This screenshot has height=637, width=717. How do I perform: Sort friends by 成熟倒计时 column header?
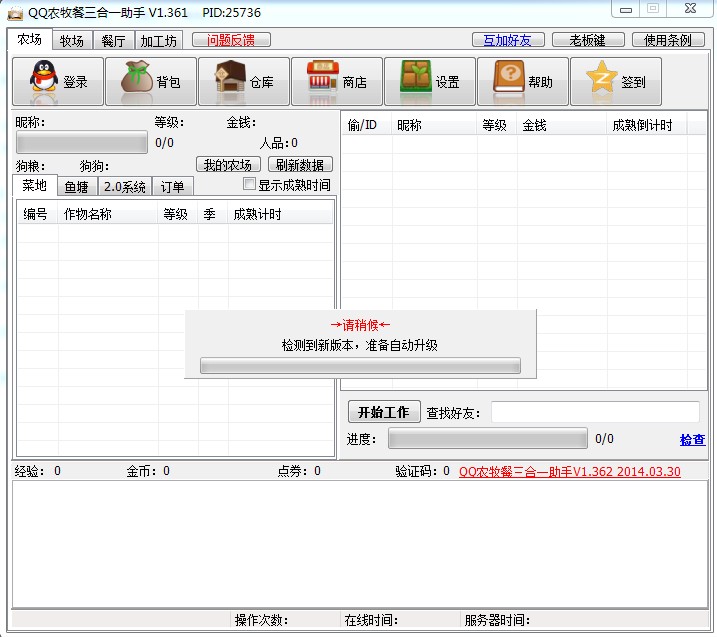point(647,125)
